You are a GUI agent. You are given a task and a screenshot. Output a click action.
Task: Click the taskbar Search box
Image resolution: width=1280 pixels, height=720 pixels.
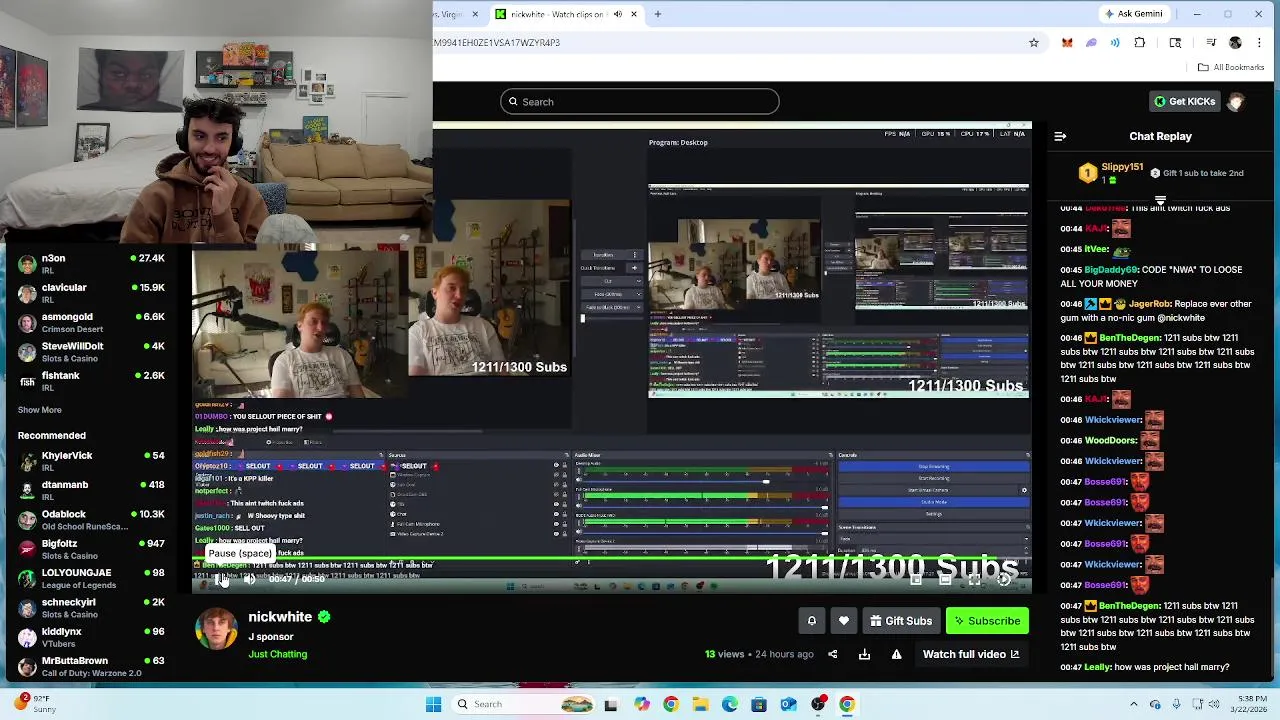(x=525, y=704)
